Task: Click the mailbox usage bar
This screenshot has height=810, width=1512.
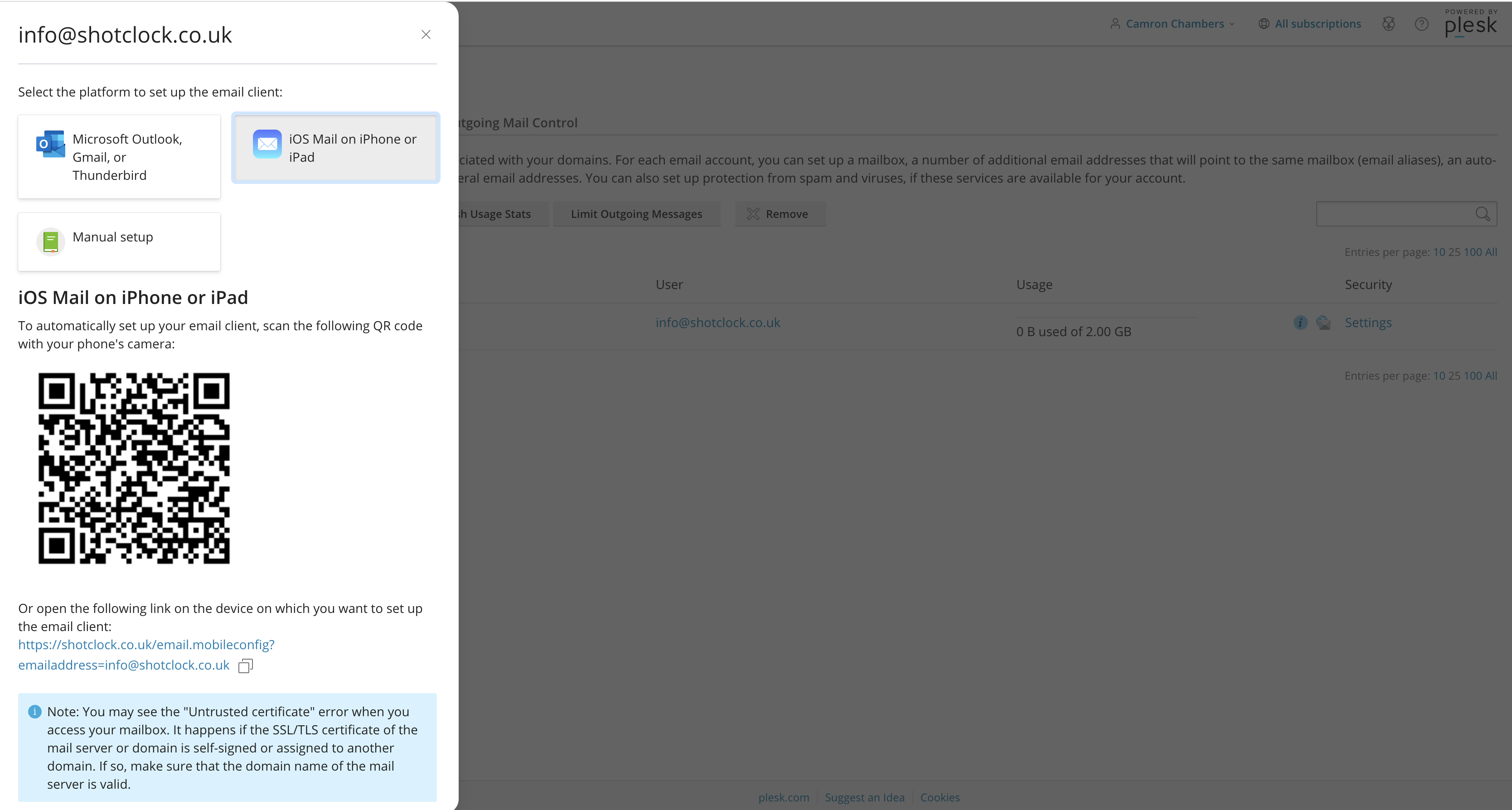Action: 1107,317
